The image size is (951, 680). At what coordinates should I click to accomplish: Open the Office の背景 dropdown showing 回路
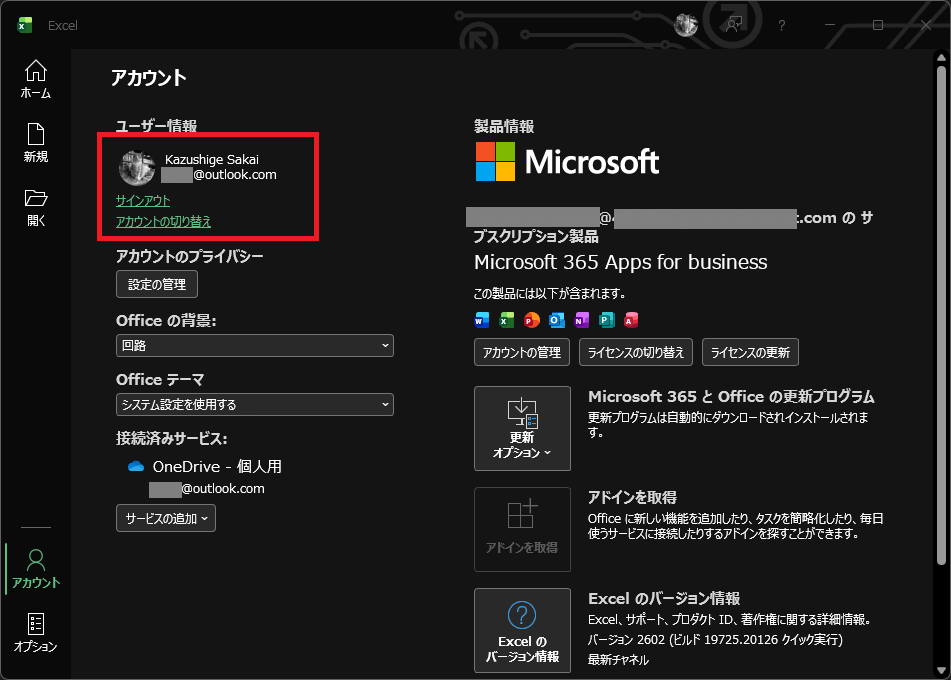tap(255, 345)
